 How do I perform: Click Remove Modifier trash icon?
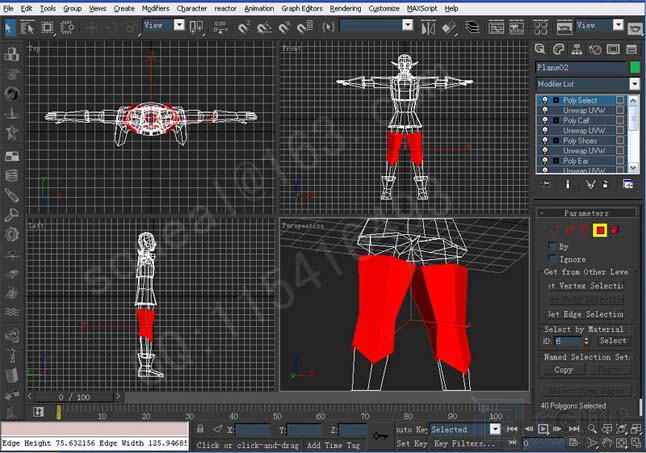point(605,184)
